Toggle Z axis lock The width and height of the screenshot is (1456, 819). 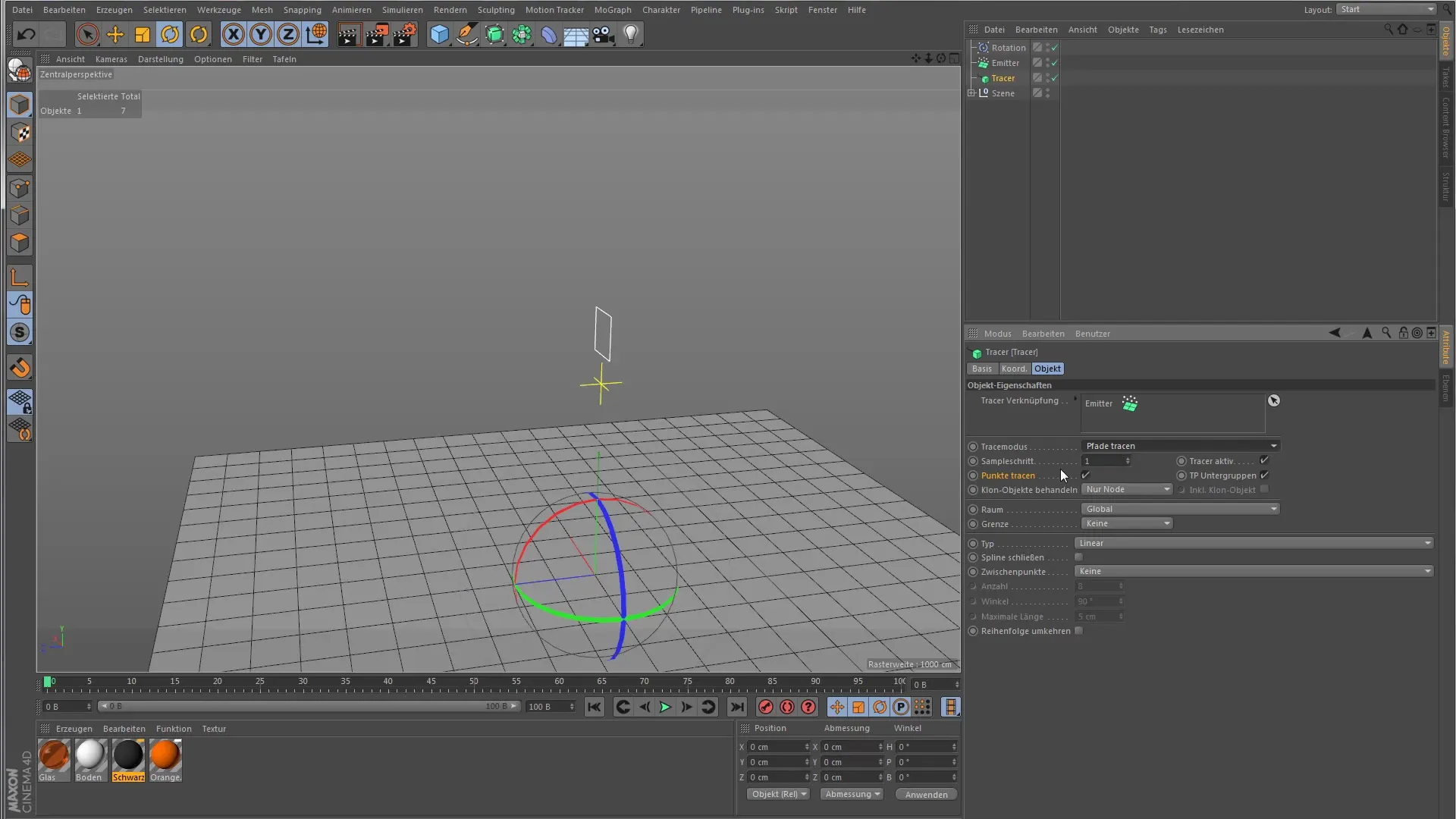click(288, 34)
